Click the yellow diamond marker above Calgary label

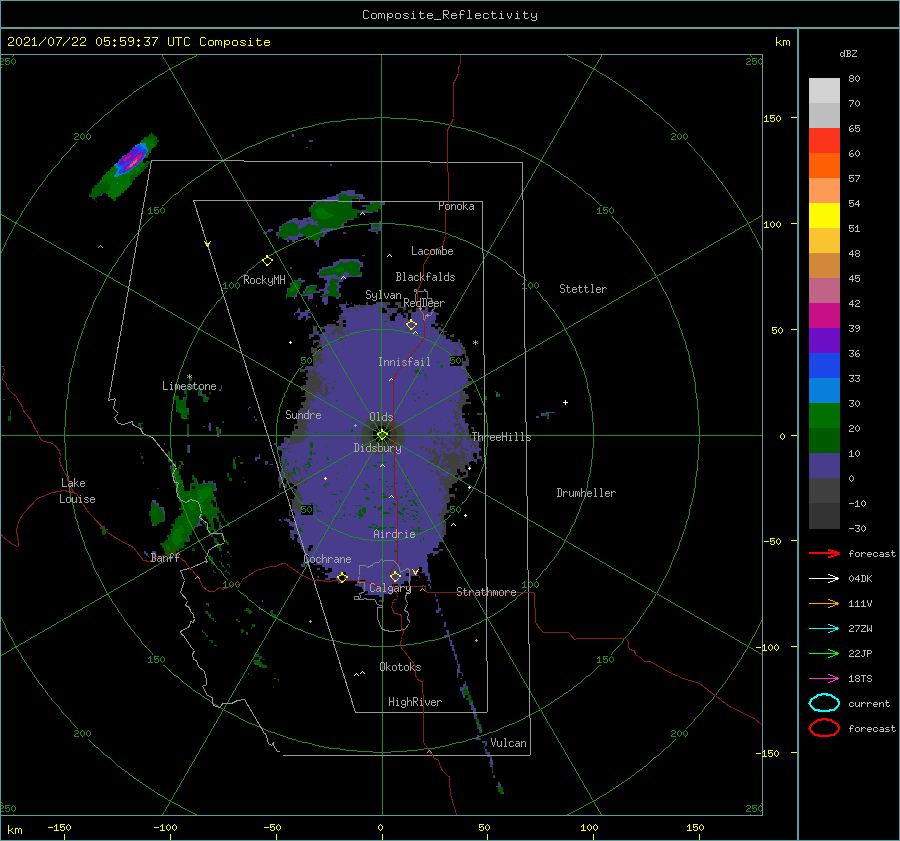[x=395, y=576]
